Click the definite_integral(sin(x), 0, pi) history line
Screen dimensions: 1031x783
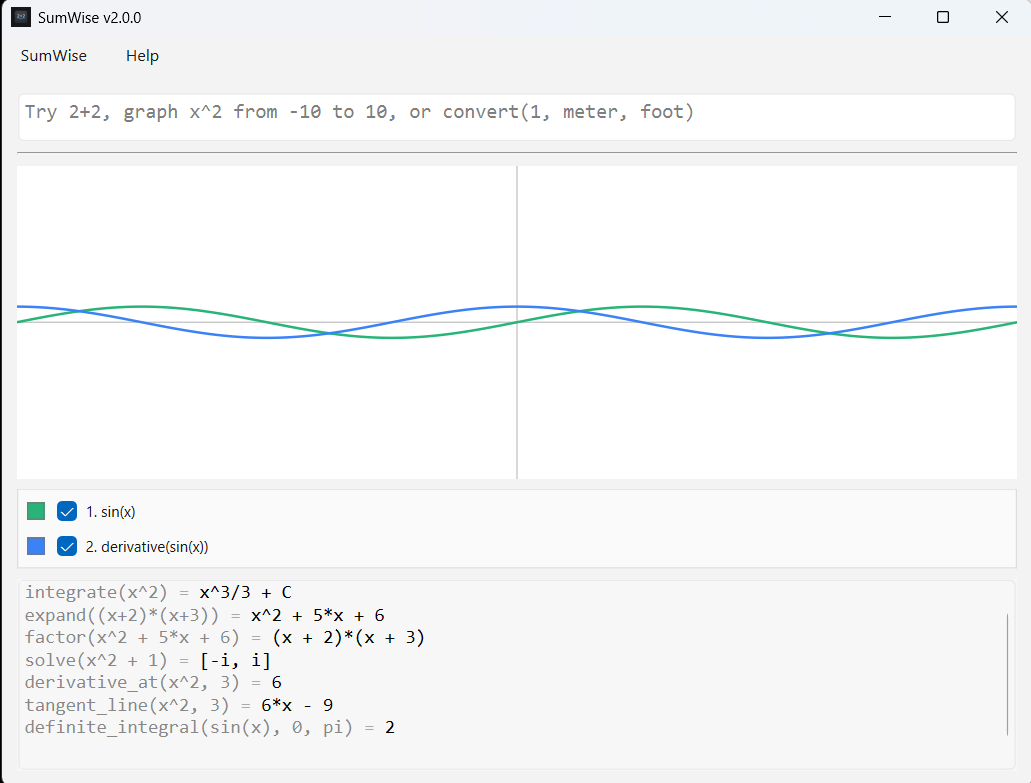(x=210, y=727)
